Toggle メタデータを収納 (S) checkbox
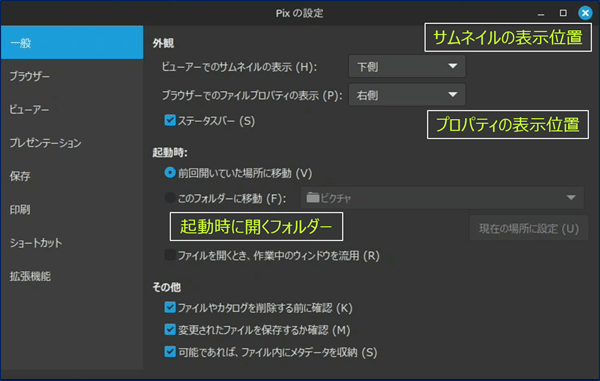Screen dimensions: 600x381 tap(170, 352)
